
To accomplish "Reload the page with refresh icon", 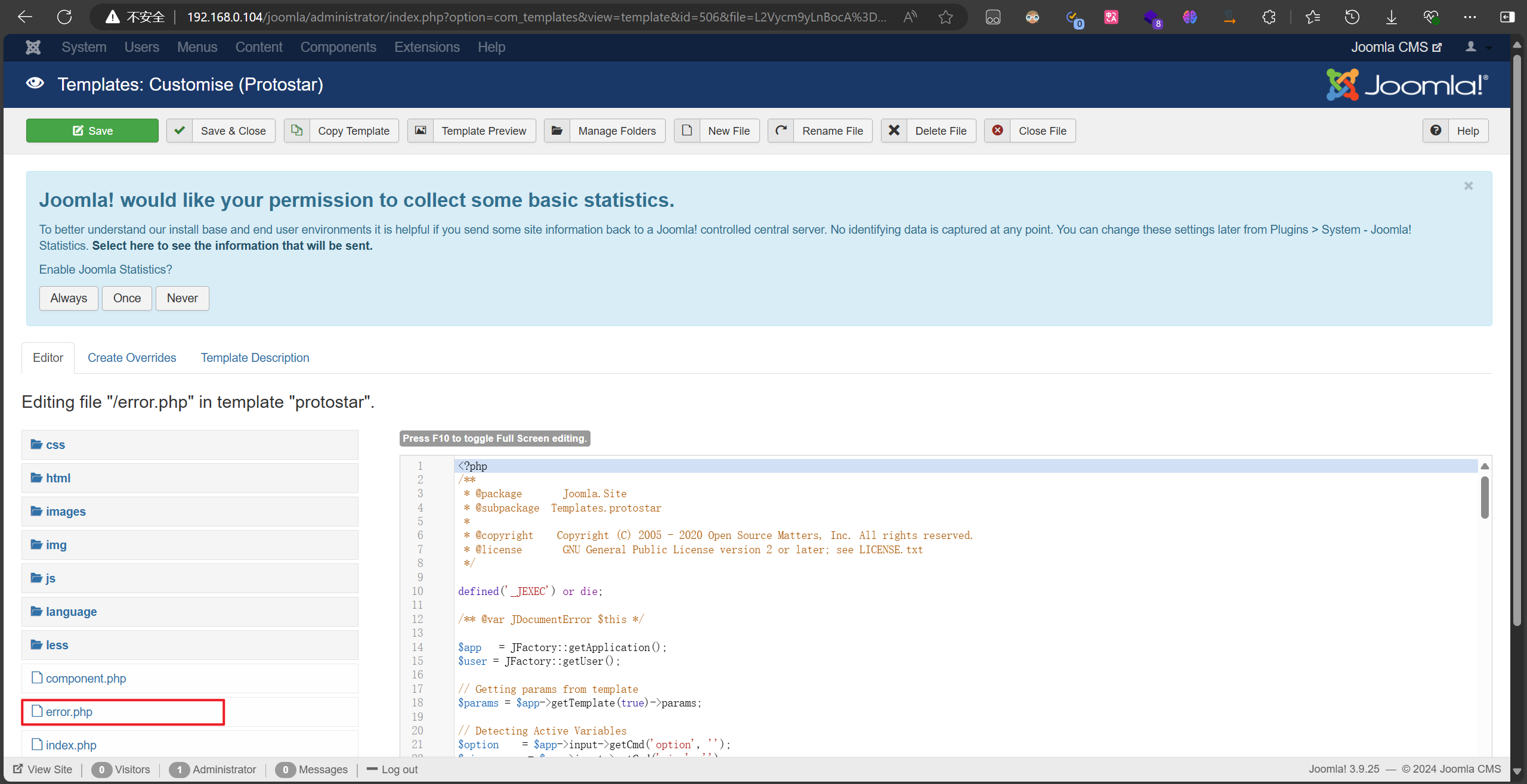I will tap(64, 17).
